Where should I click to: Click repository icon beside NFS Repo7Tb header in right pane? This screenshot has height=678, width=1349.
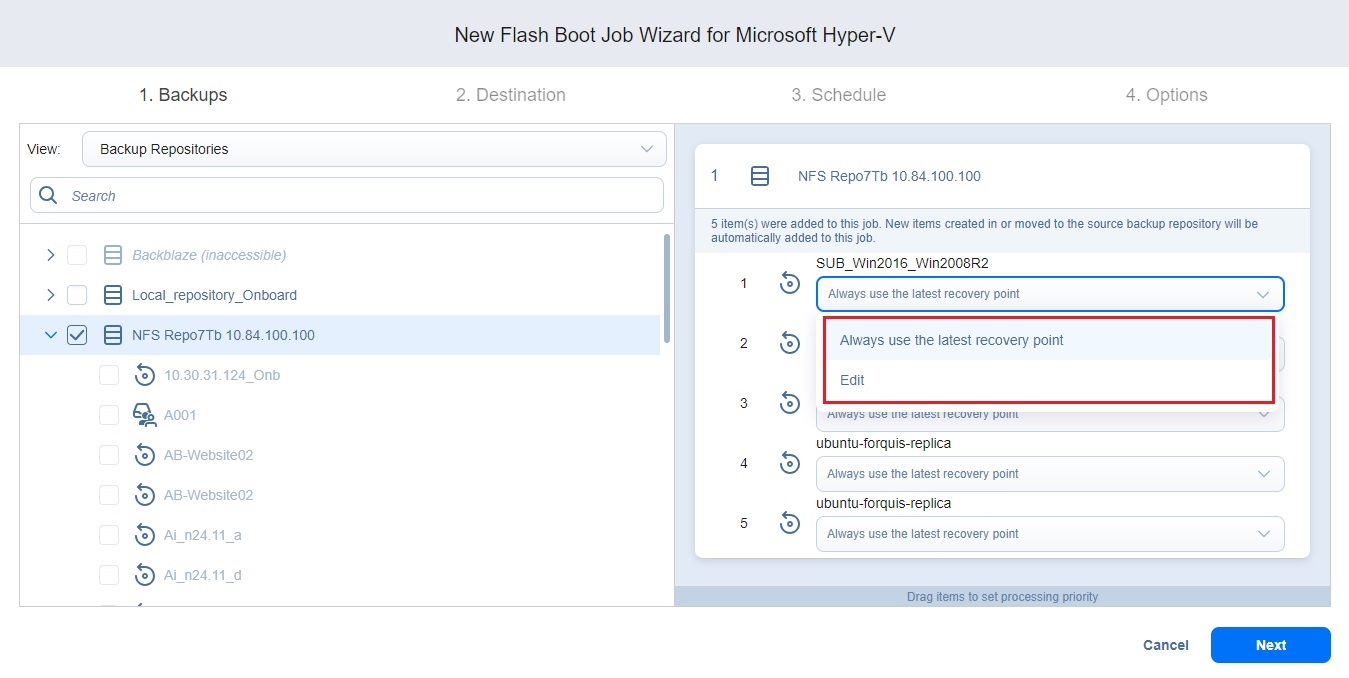760,176
